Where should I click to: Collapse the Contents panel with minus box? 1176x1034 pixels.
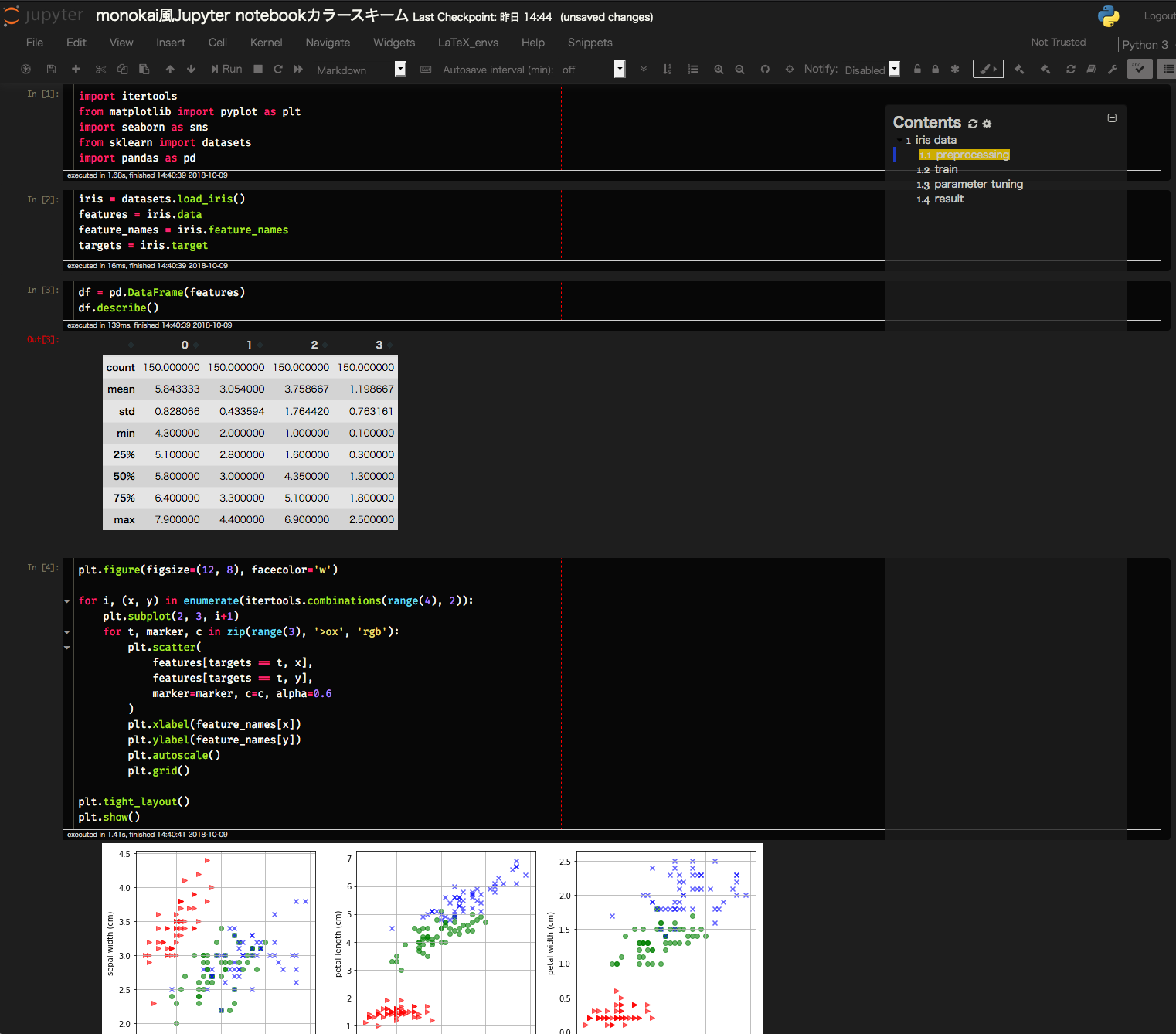click(1112, 118)
